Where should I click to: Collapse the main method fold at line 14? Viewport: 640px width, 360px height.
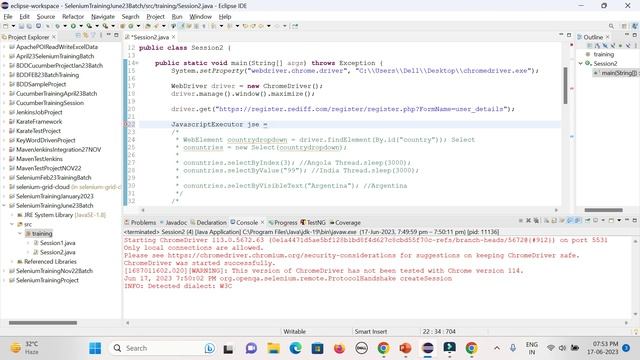pyautogui.click(x=137, y=63)
